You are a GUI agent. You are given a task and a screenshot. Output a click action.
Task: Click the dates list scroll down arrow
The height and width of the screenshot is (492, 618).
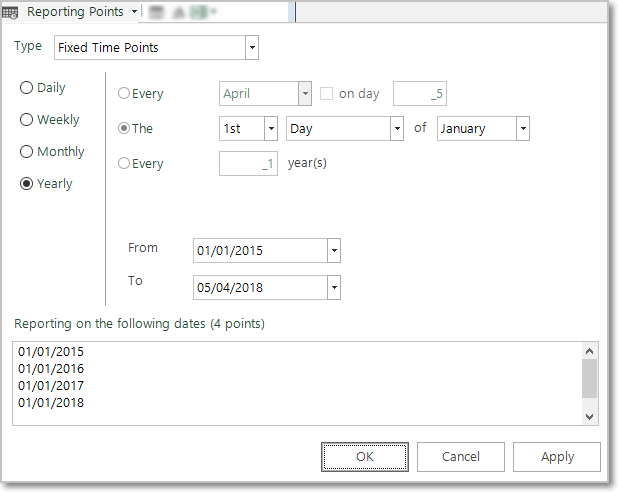pos(590,416)
